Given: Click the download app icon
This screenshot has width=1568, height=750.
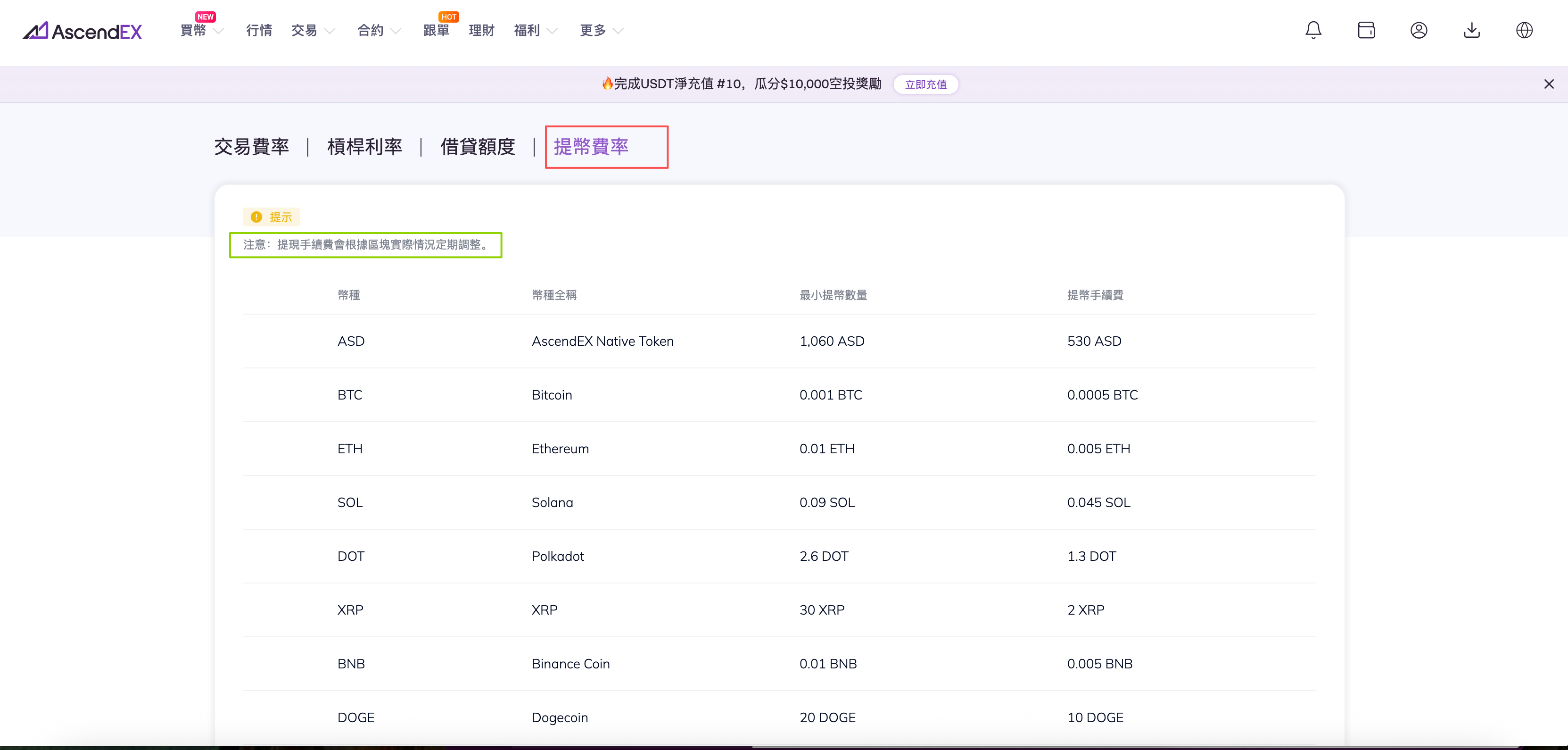Looking at the screenshot, I should 1471,31.
